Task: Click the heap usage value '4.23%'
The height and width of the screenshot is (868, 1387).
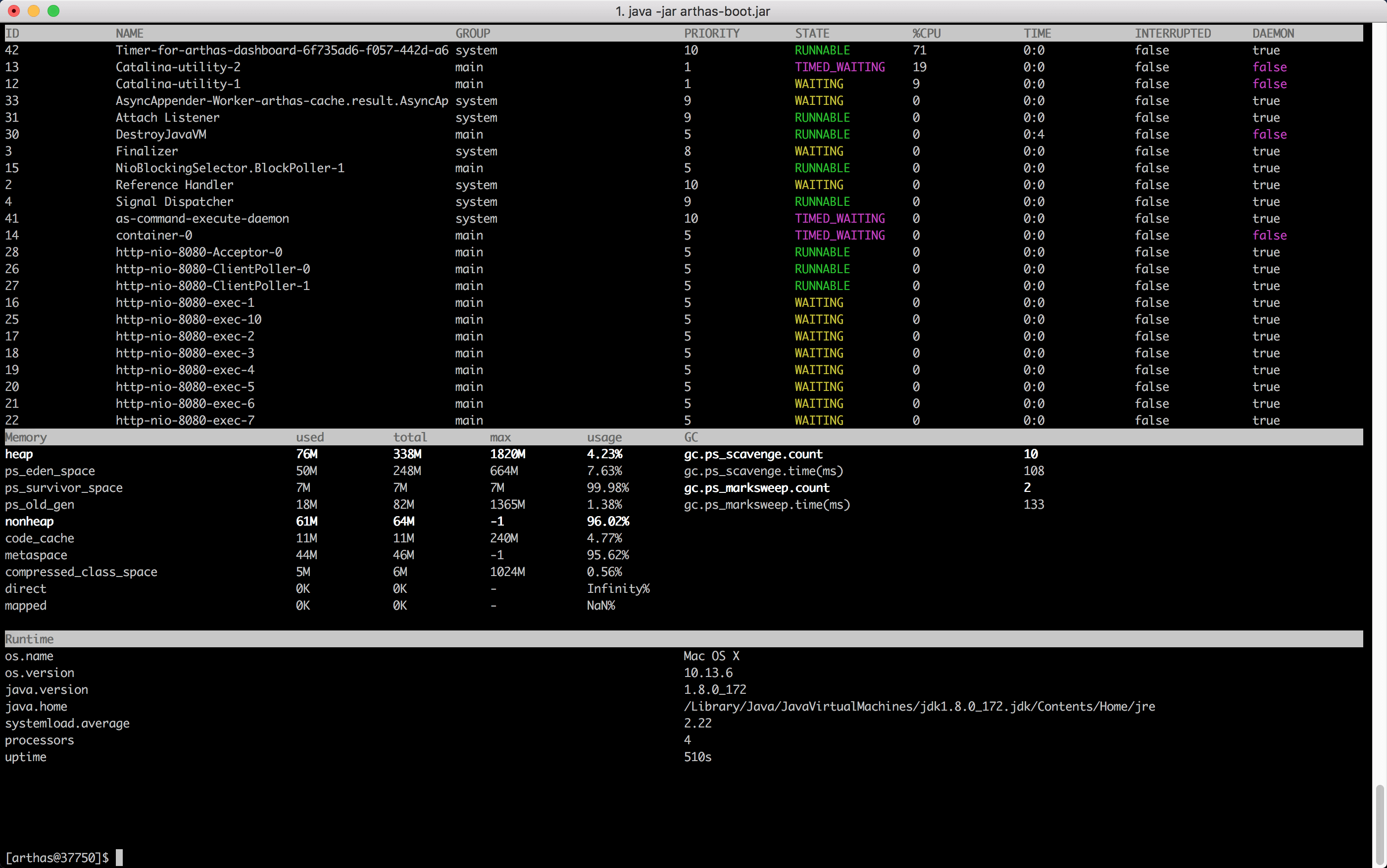Action: tap(604, 454)
